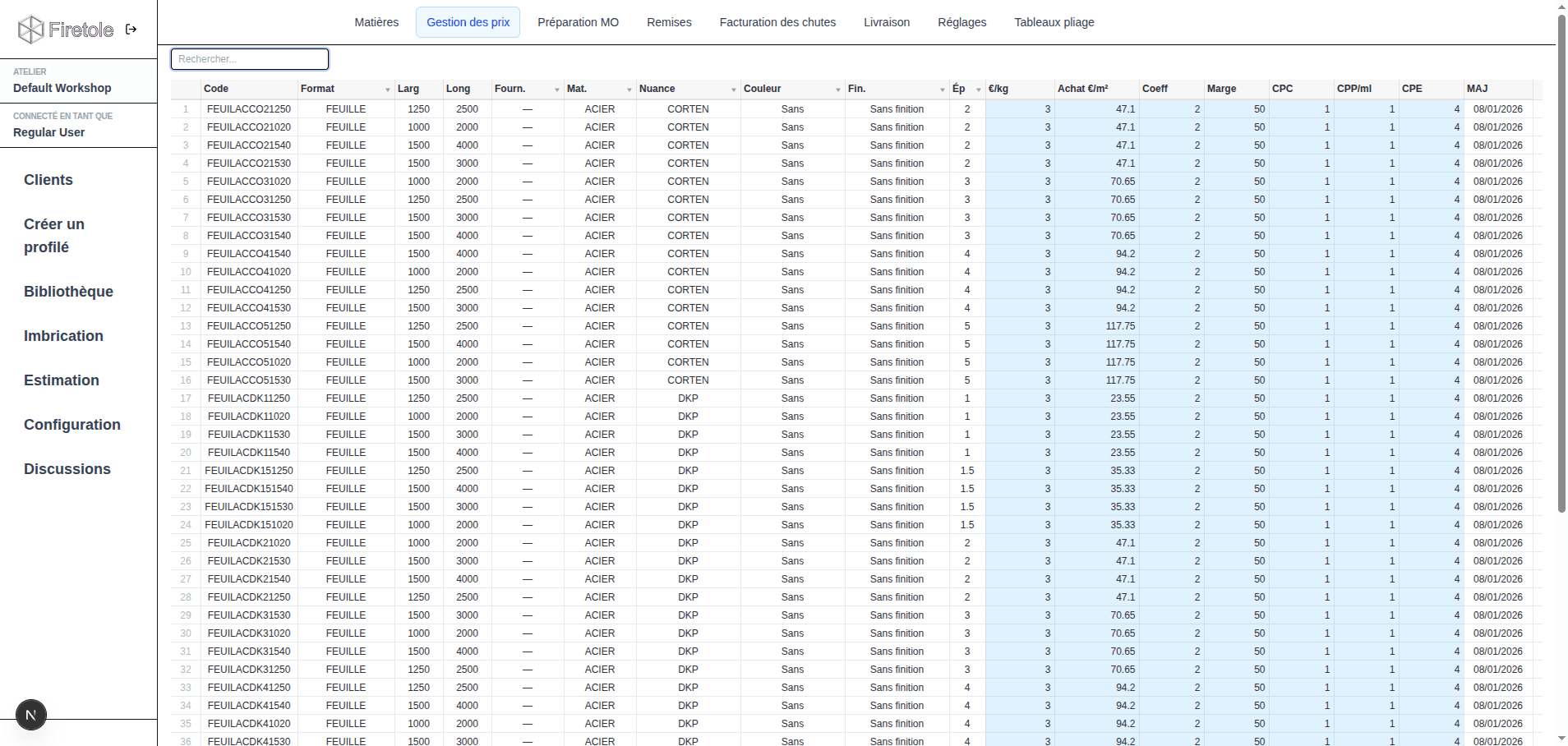Screen dimensions: 1568x746
Task: Click the Code column header
Action: pos(249,89)
